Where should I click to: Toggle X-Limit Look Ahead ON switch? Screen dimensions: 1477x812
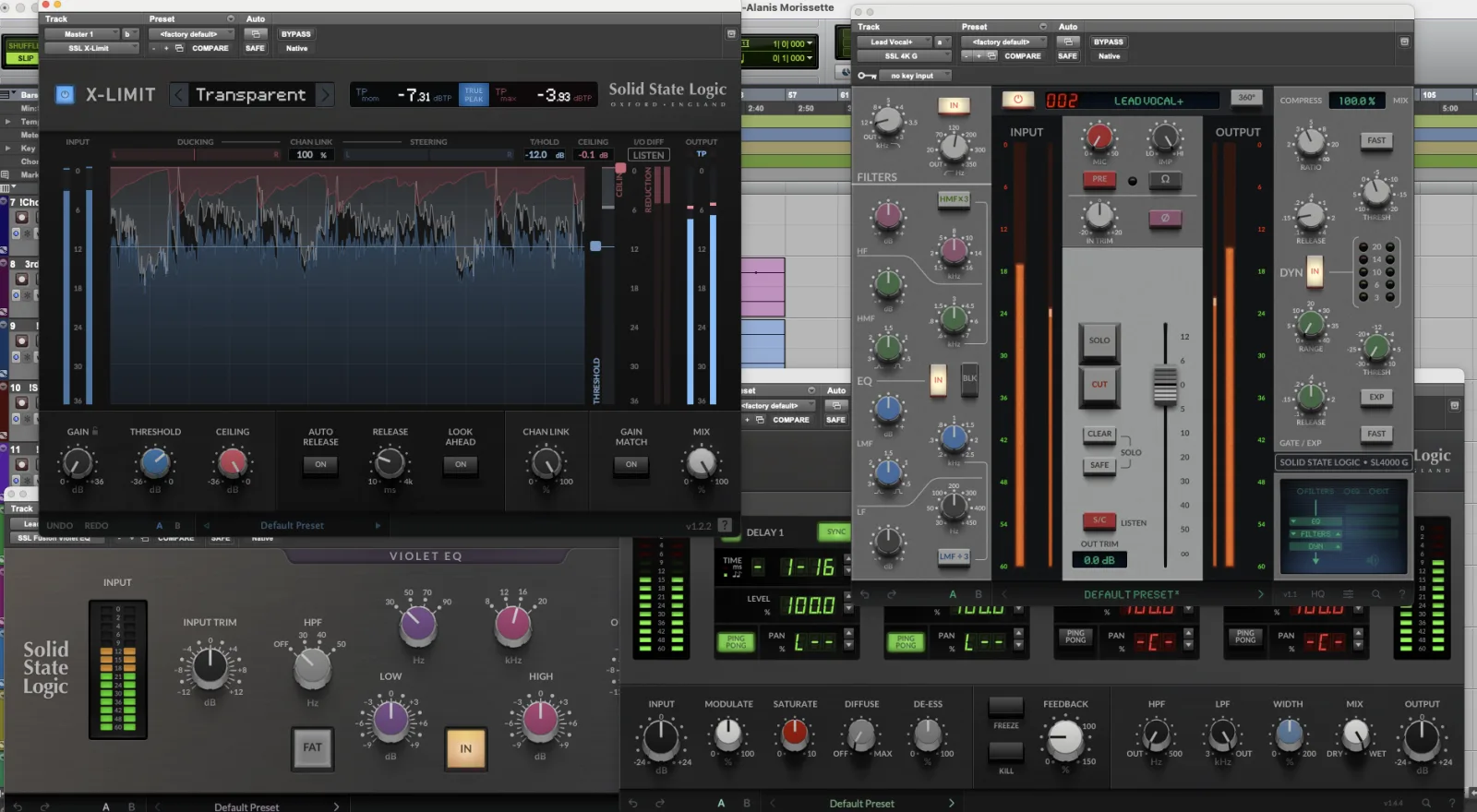pos(461,465)
